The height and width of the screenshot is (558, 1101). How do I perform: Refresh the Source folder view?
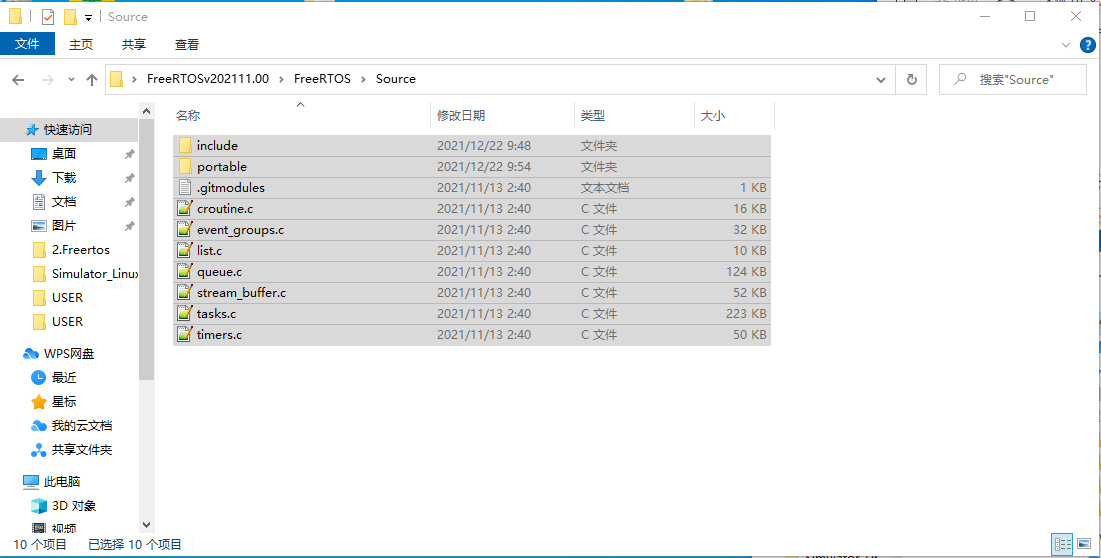pos(911,79)
